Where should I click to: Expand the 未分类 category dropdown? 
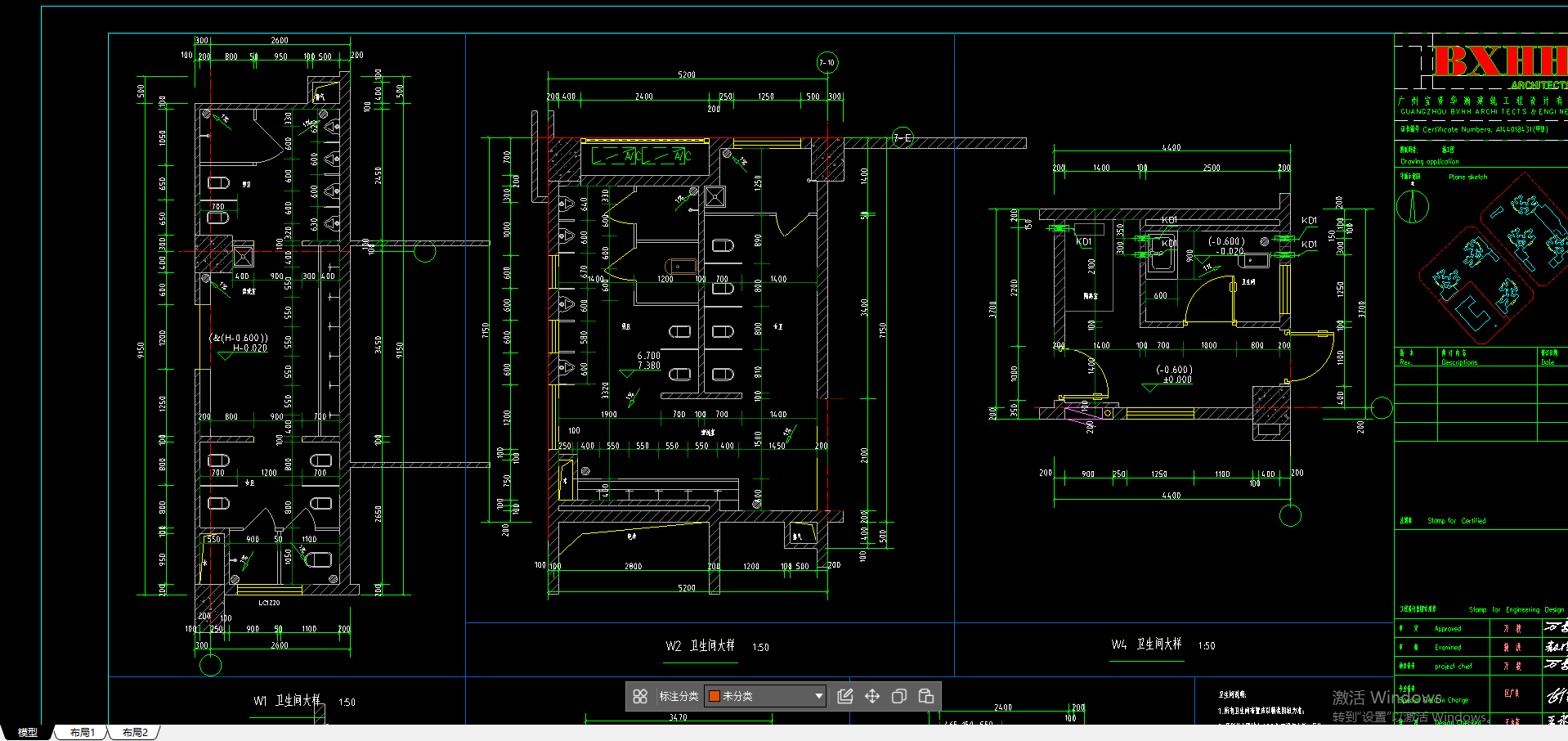(818, 696)
